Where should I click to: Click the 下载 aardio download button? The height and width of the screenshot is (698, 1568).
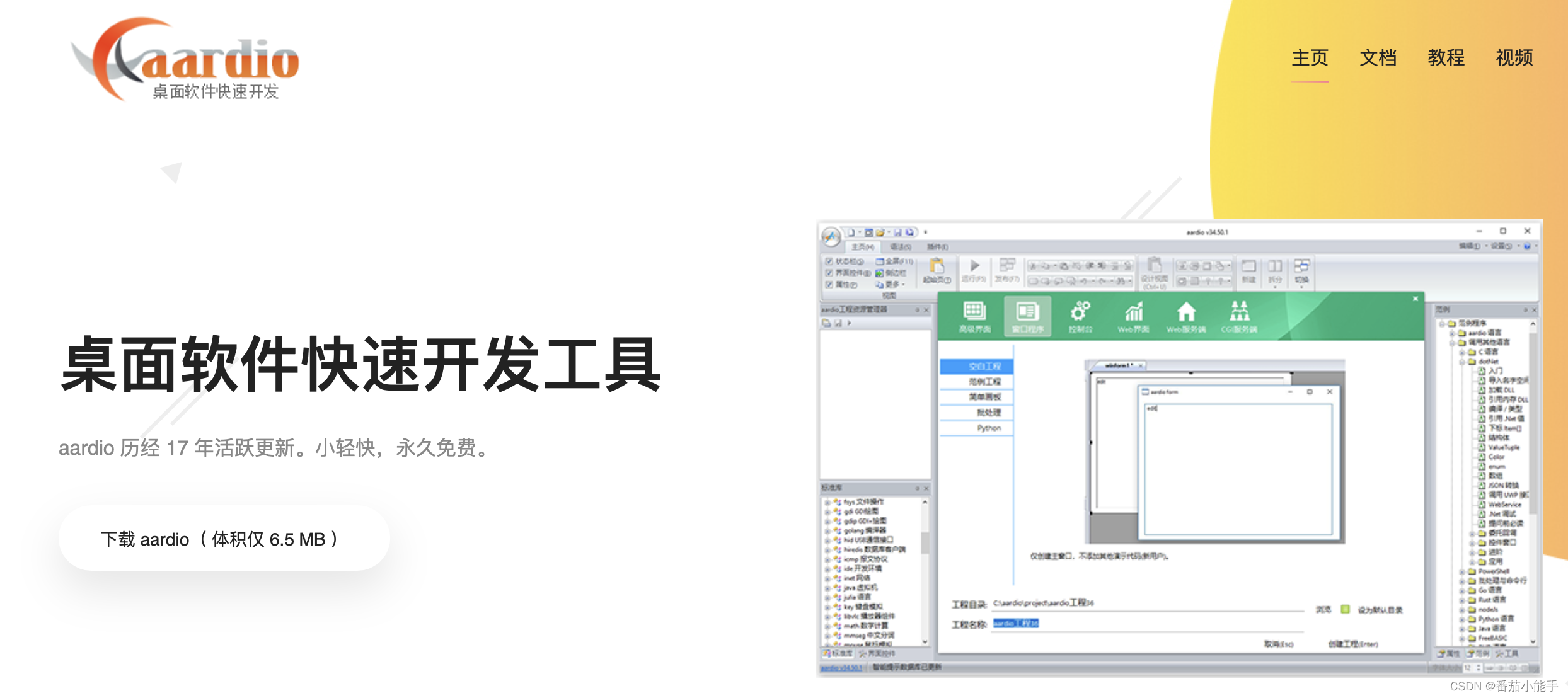pos(224,539)
